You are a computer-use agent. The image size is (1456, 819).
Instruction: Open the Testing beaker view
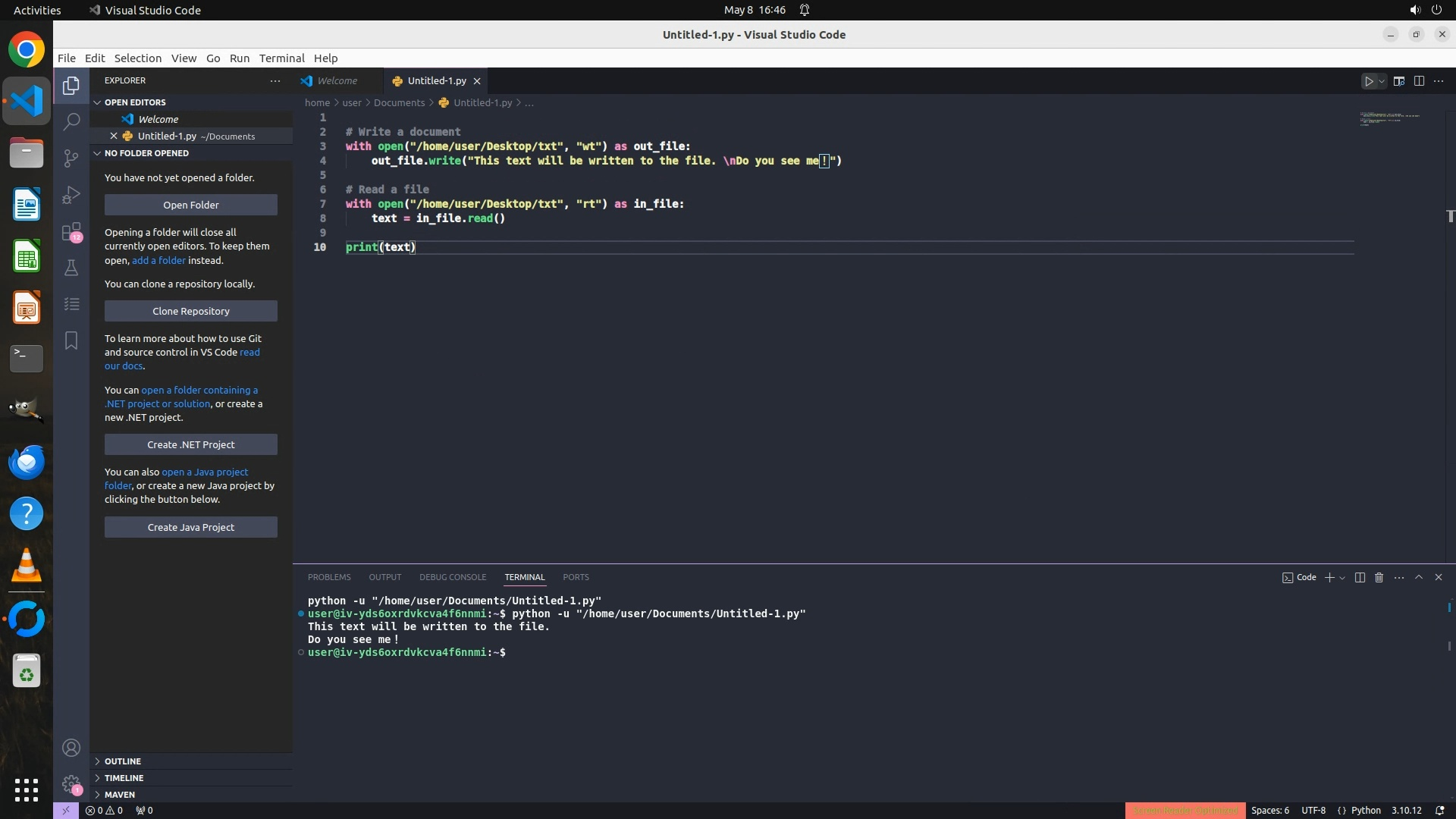click(71, 268)
